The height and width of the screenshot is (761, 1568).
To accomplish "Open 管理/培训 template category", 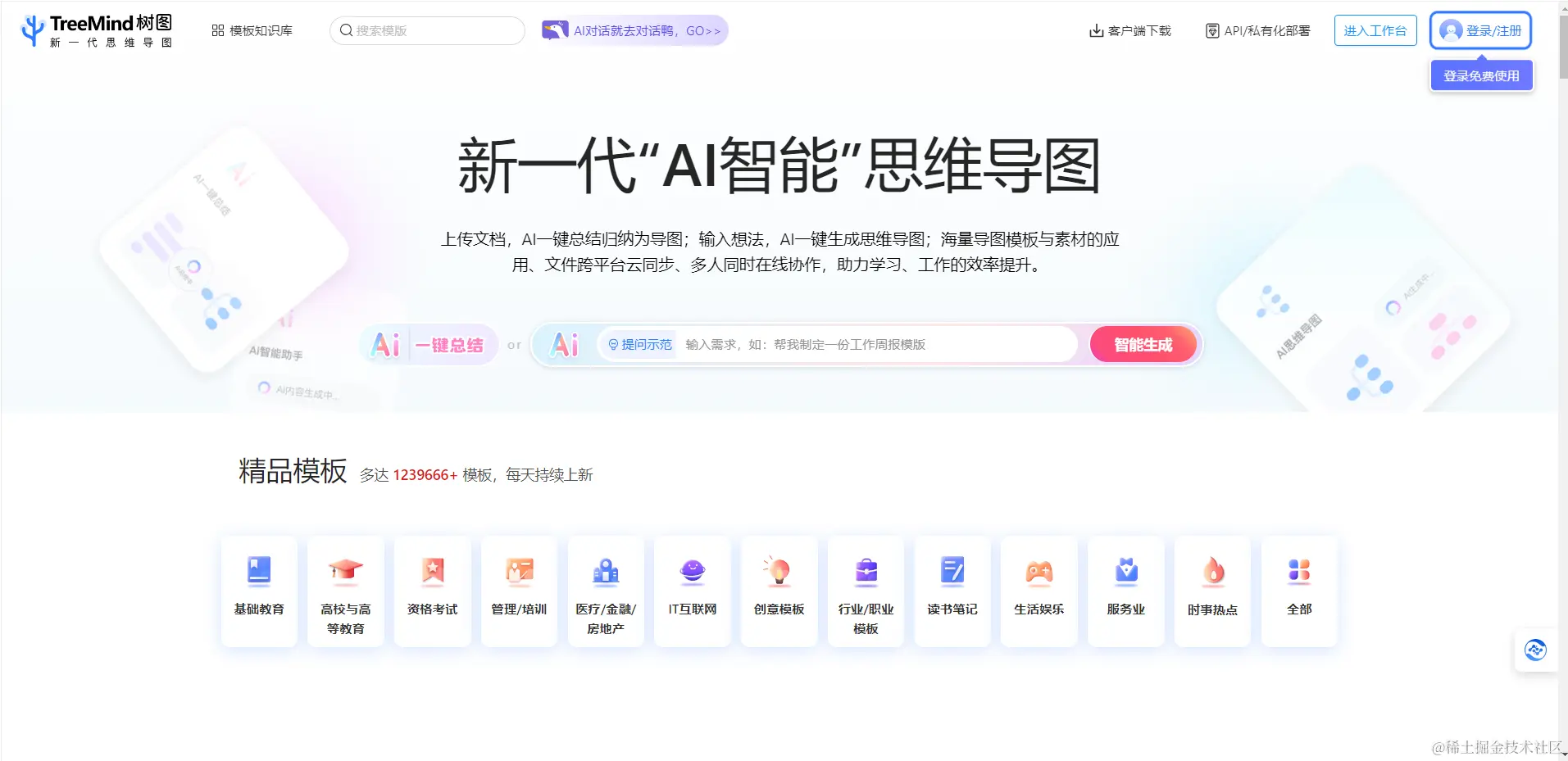I will (x=519, y=591).
